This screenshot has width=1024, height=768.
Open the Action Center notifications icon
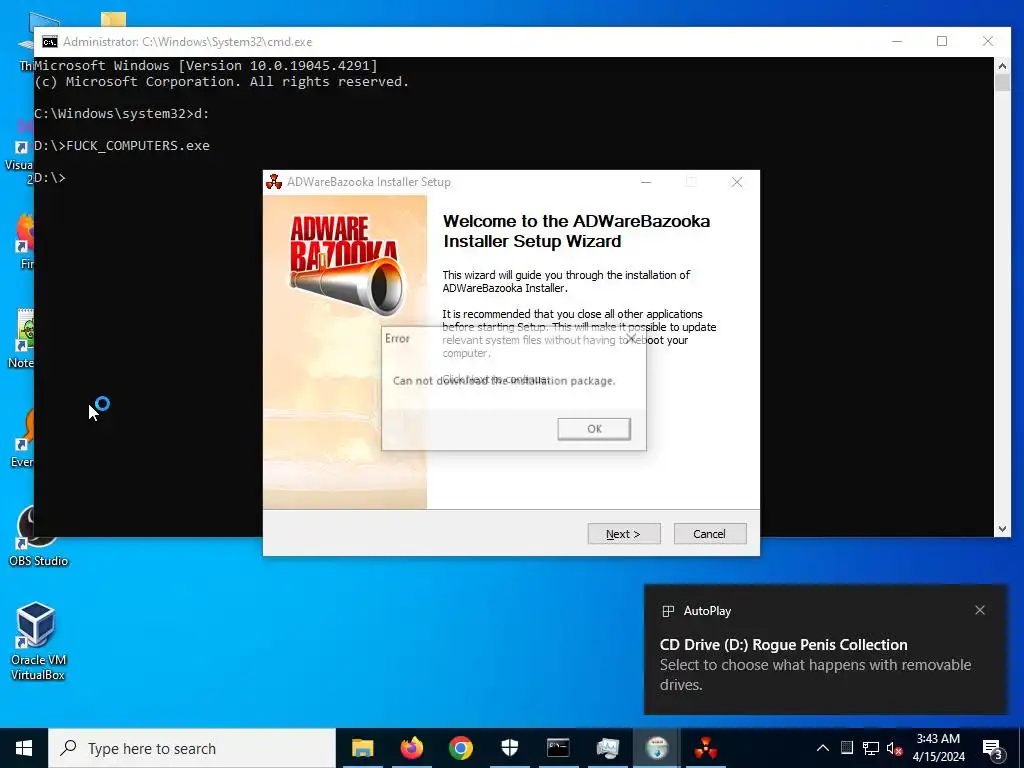[993, 750]
